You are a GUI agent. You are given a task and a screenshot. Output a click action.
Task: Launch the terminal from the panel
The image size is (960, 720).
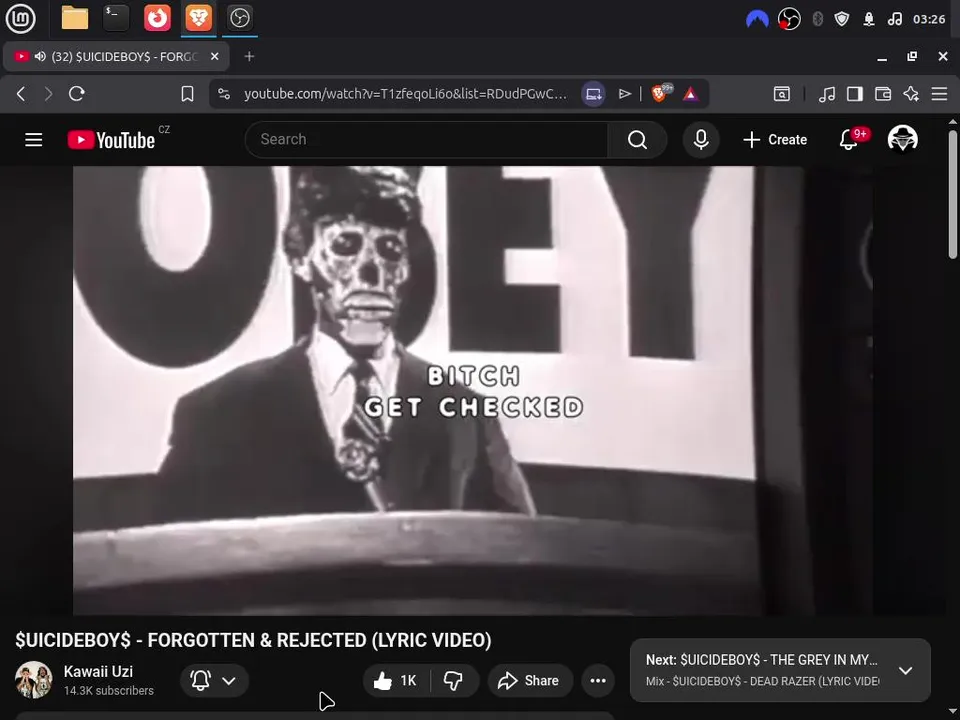tap(116, 18)
